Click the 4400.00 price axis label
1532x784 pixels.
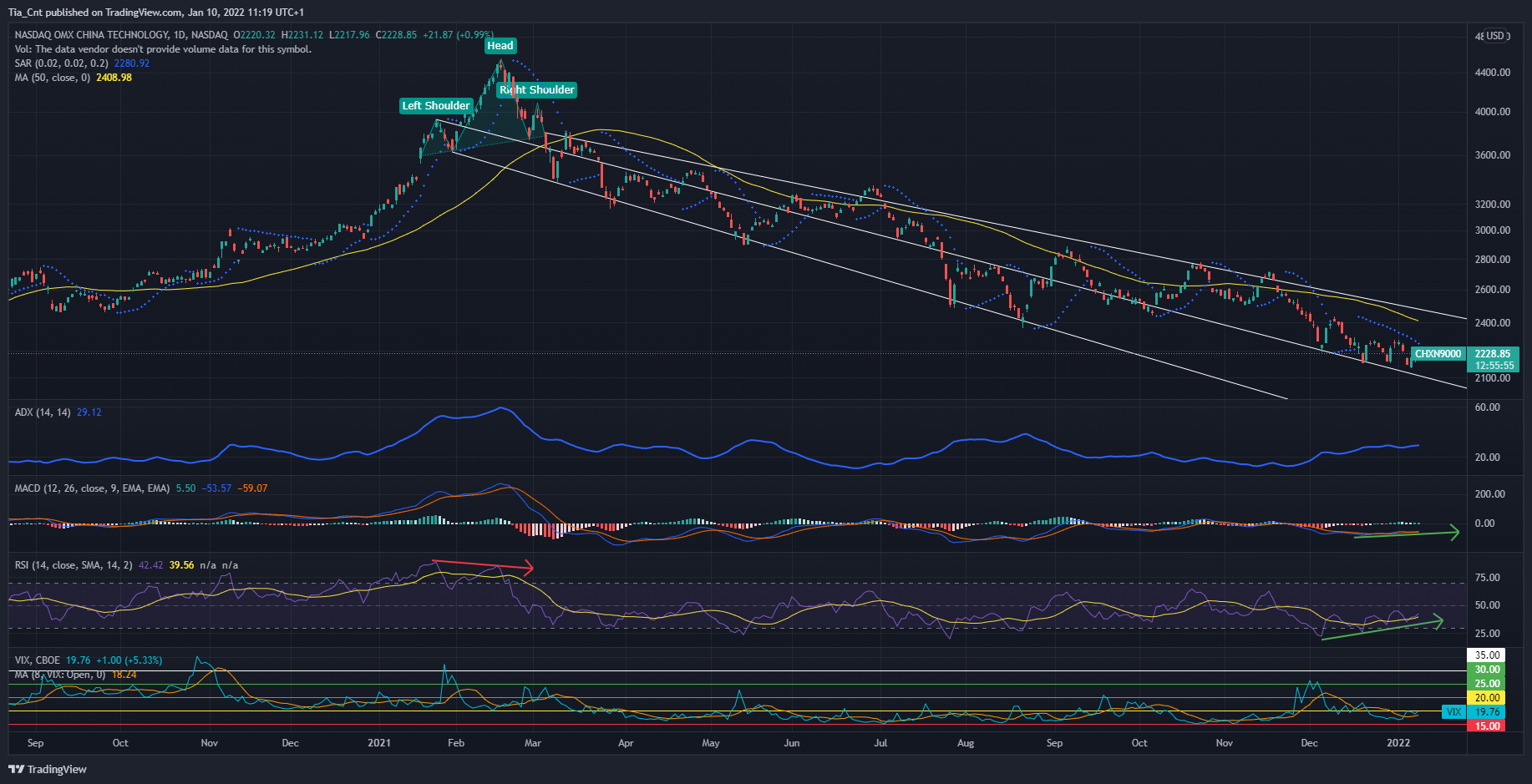(x=1493, y=73)
